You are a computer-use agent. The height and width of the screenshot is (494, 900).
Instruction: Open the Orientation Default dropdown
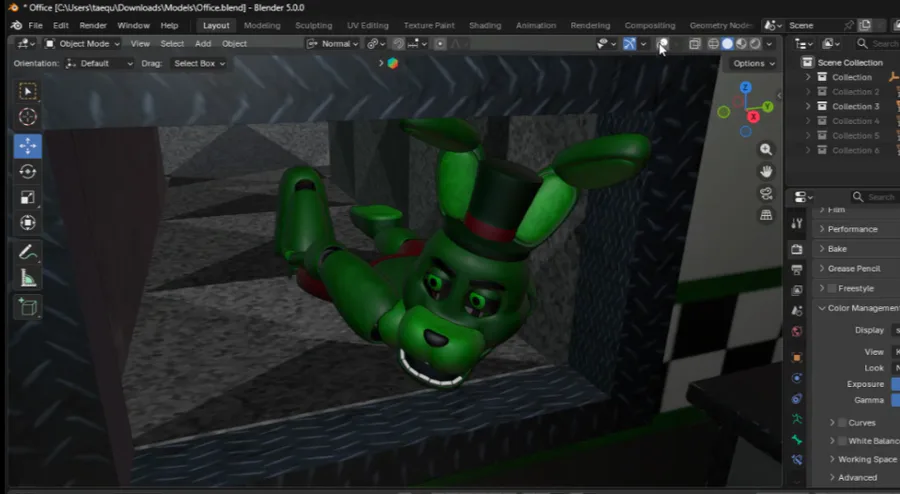(99, 63)
